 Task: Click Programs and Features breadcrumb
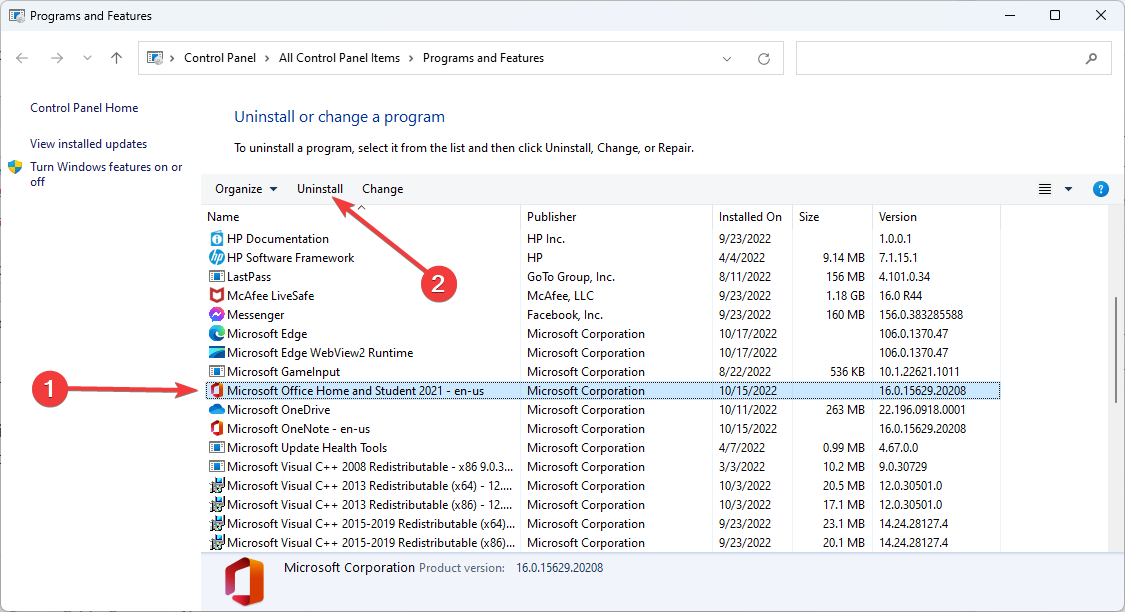coord(484,58)
